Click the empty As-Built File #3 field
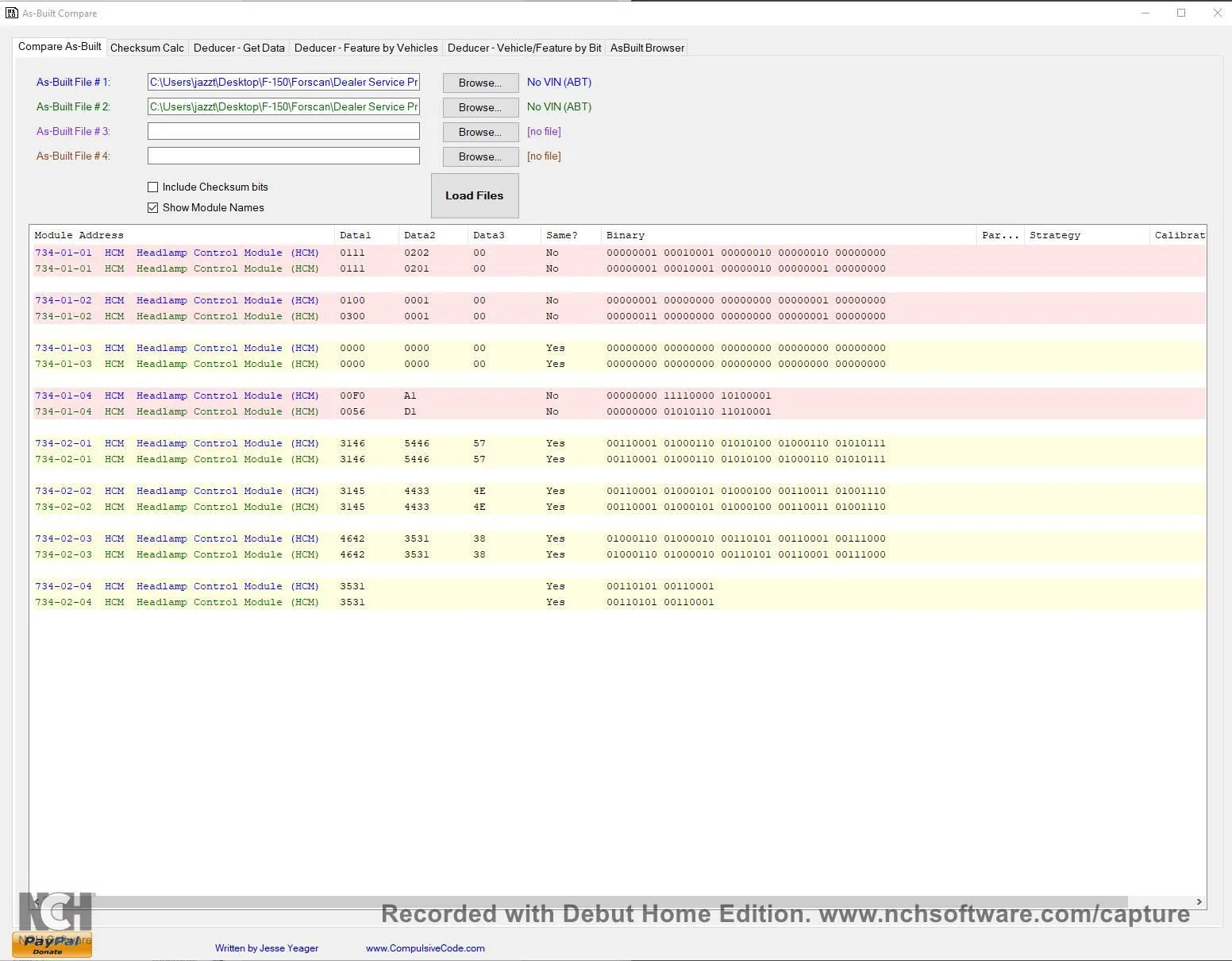This screenshot has height=961, width=1232. pyautogui.click(x=283, y=131)
